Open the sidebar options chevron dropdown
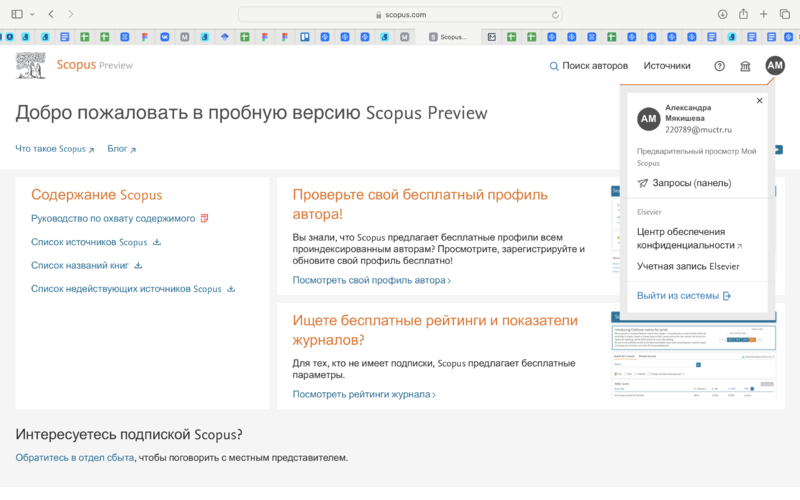The height and width of the screenshot is (500, 800). [32, 14]
